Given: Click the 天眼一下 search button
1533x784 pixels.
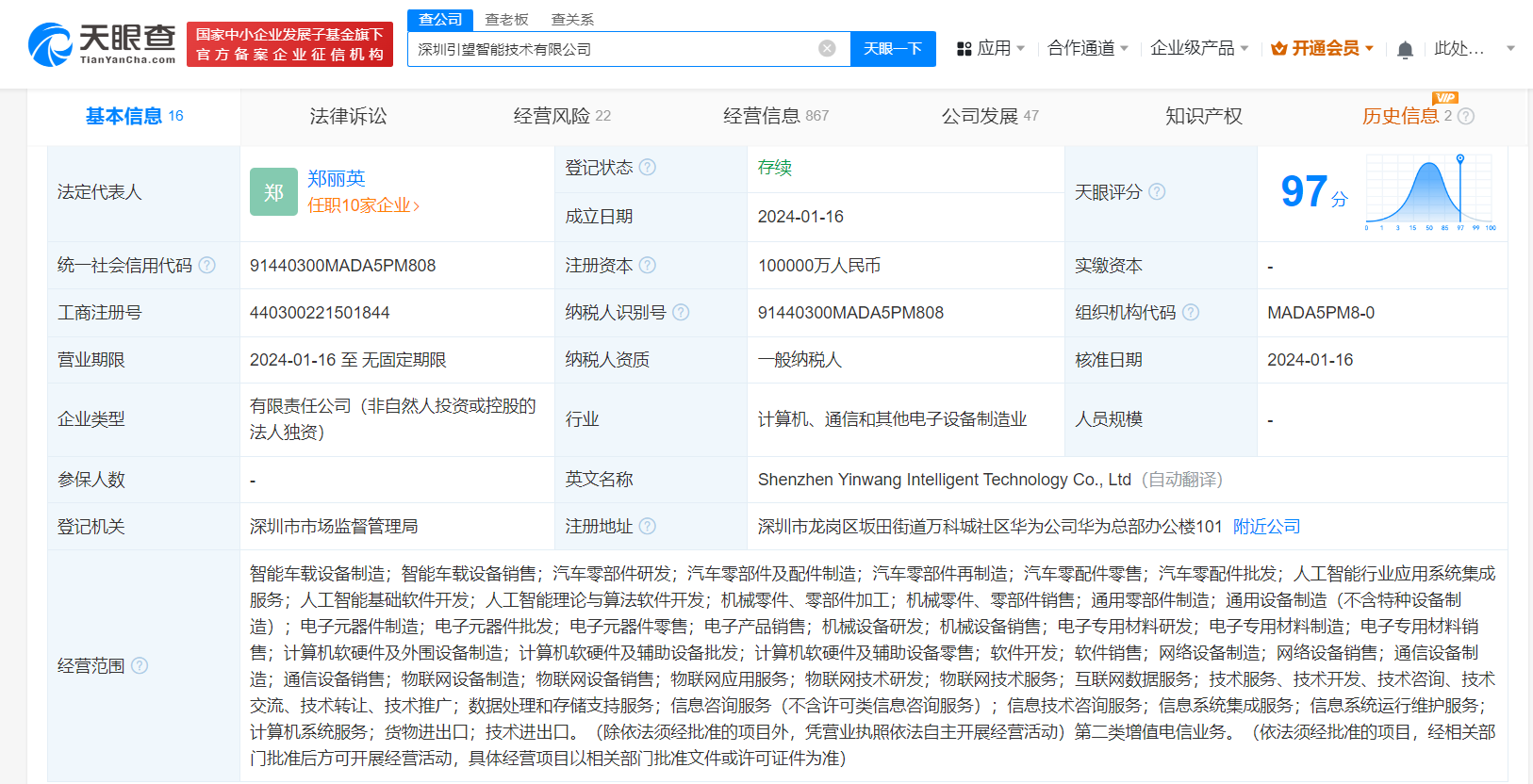Looking at the screenshot, I should [x=892, y=49].
